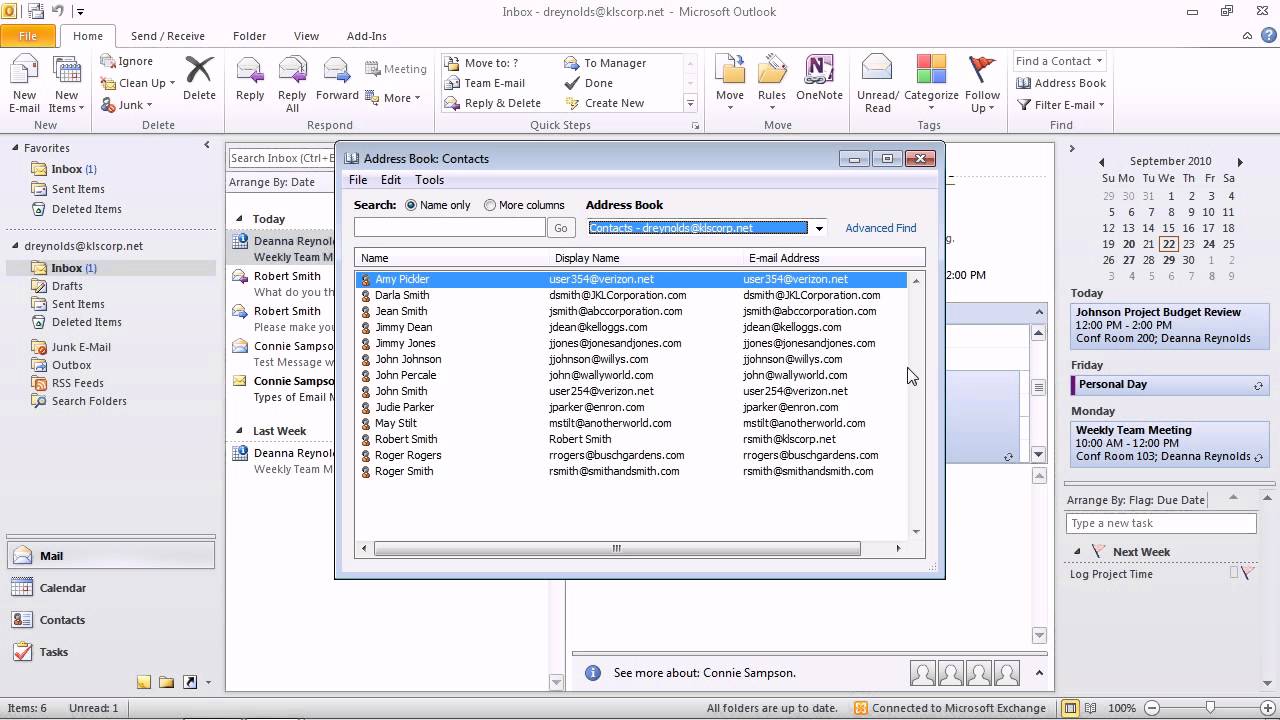Select the May Stilt contact row
This screenshot has height=720, width=1280.
[x=631, y=423]
